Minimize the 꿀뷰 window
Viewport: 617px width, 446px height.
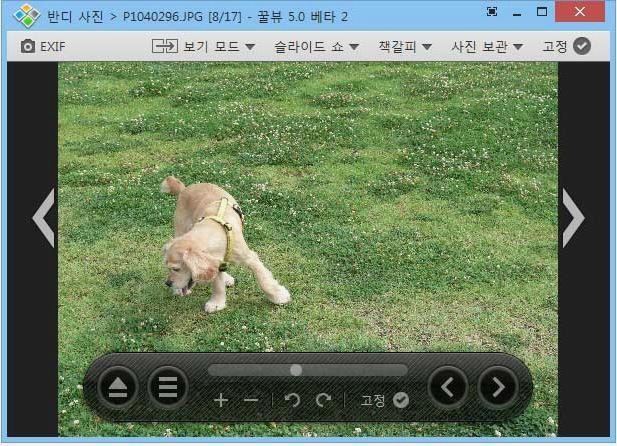click(x=517, y=15)
